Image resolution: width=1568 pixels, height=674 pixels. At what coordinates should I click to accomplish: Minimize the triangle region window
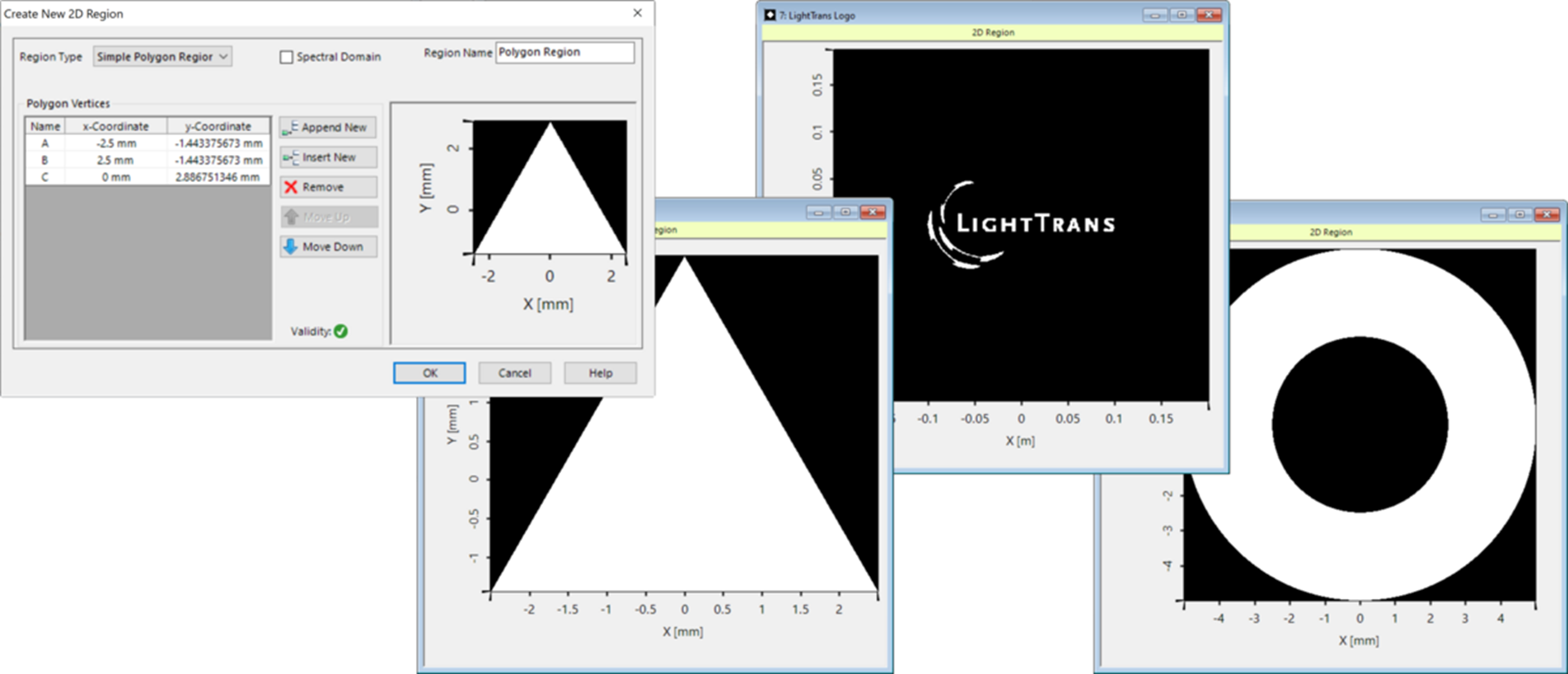(x=818, y=212)
